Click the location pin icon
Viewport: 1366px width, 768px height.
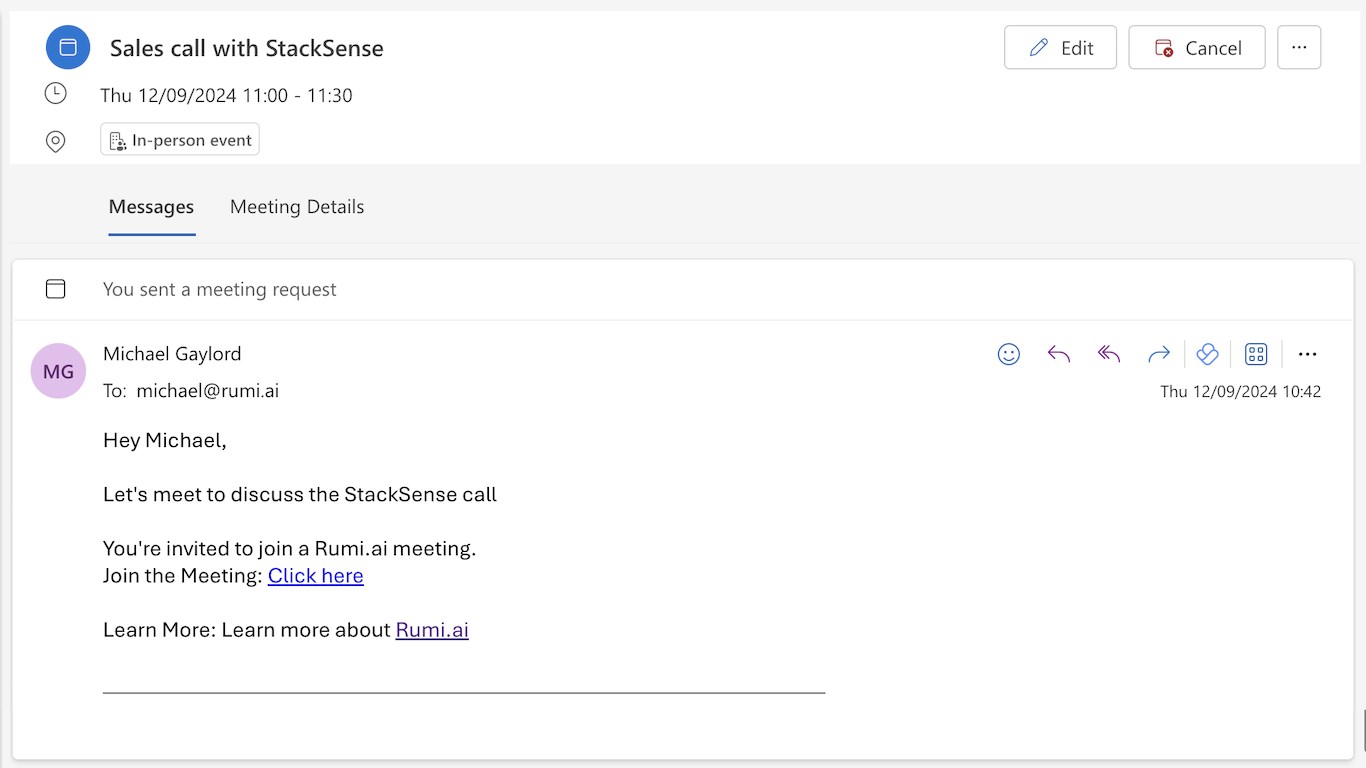click(x=56, y=141)
